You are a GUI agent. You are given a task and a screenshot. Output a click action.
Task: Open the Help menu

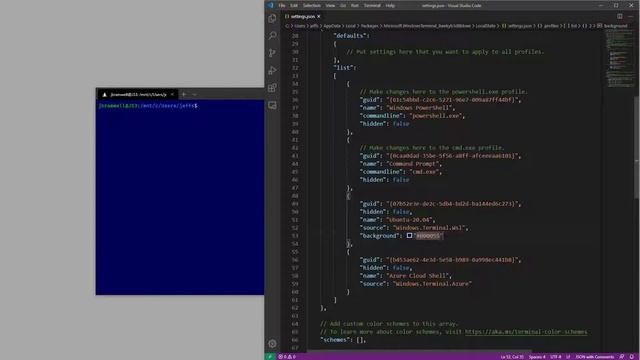point(390,6)
